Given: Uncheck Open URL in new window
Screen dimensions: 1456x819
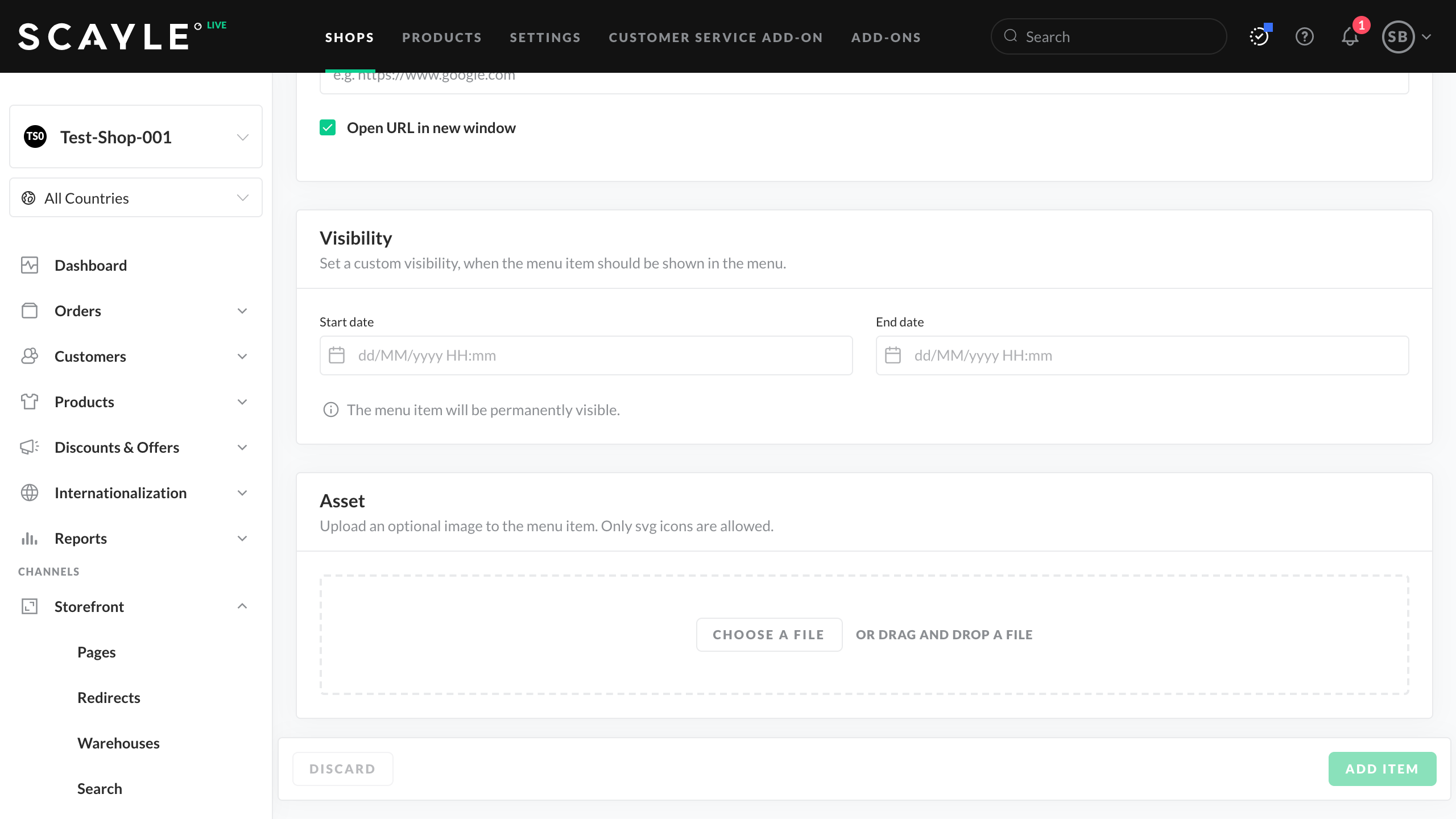Looking at the screenshot, I should (x=328, y=127).
